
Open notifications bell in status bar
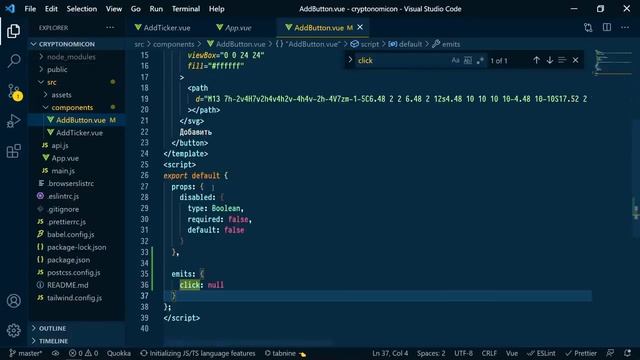(x=627, y=353)
